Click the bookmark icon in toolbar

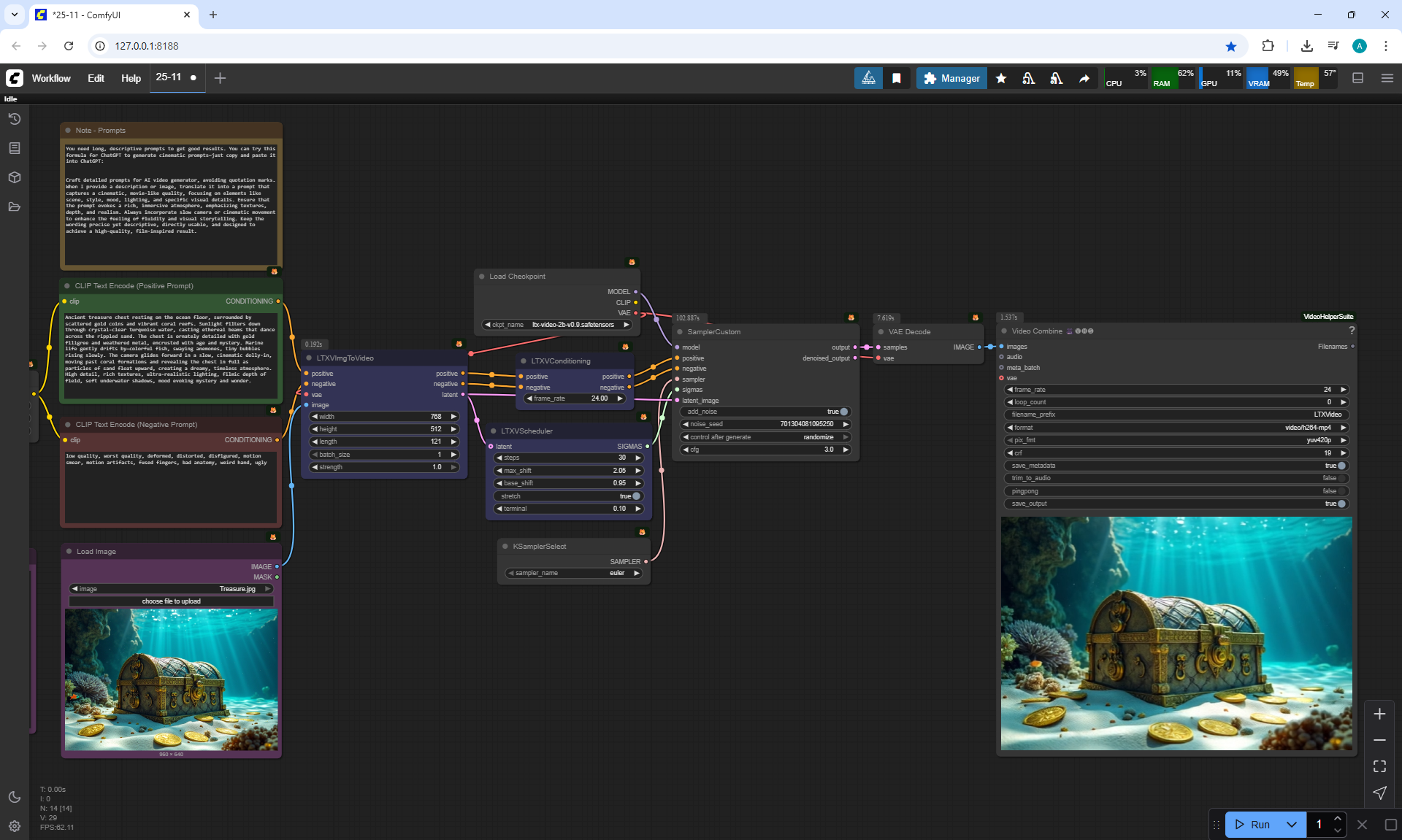[x=897, y=78]
